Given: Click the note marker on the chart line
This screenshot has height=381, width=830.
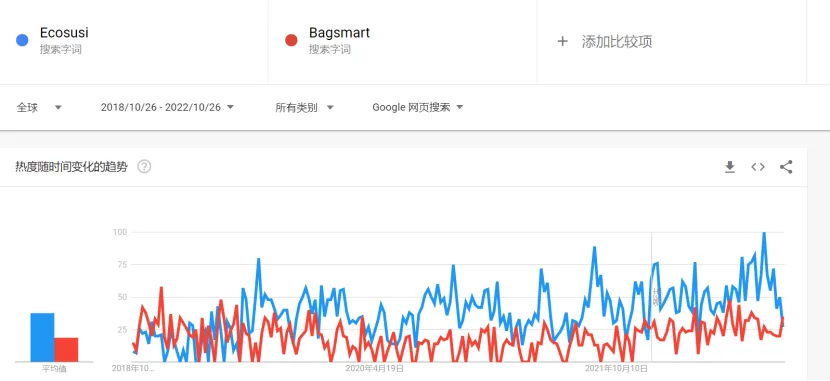Looking at the screenshot, I should click(x=656, y=297).
